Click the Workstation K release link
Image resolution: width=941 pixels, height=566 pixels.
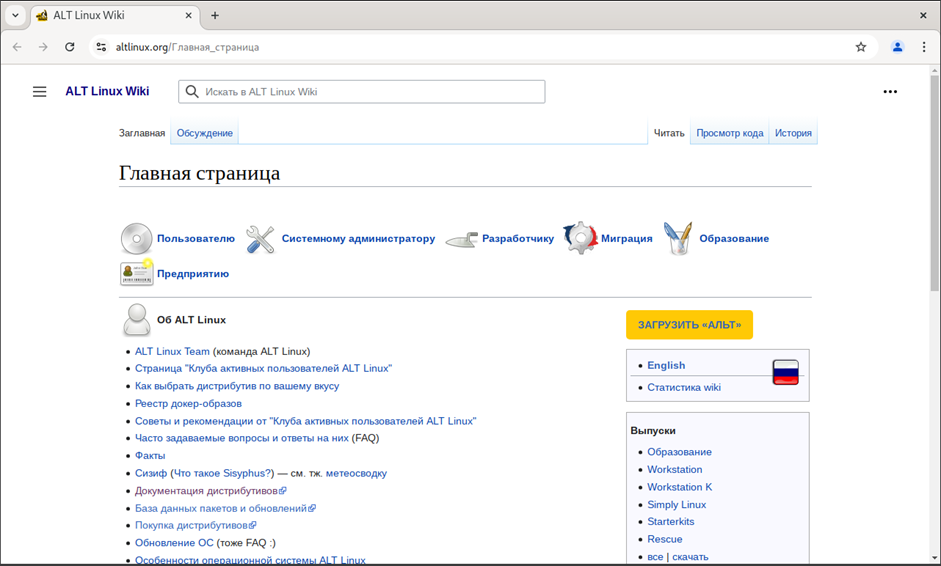pos(679,487)
